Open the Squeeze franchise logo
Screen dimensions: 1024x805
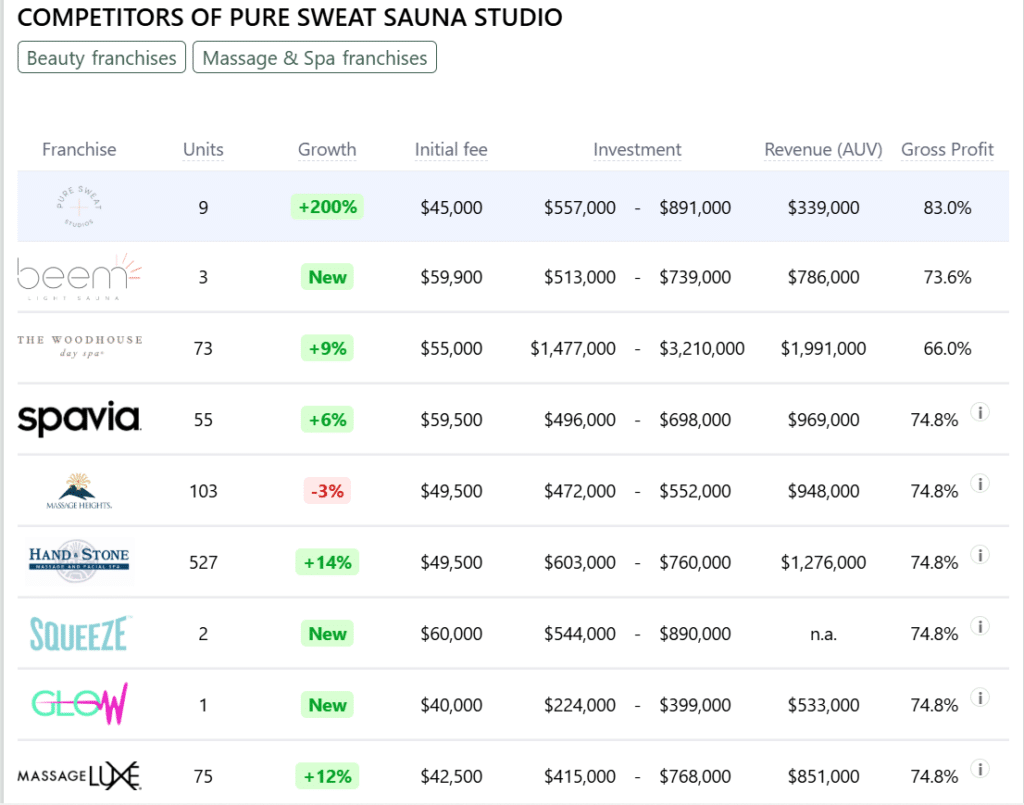[x=80, y=633]
